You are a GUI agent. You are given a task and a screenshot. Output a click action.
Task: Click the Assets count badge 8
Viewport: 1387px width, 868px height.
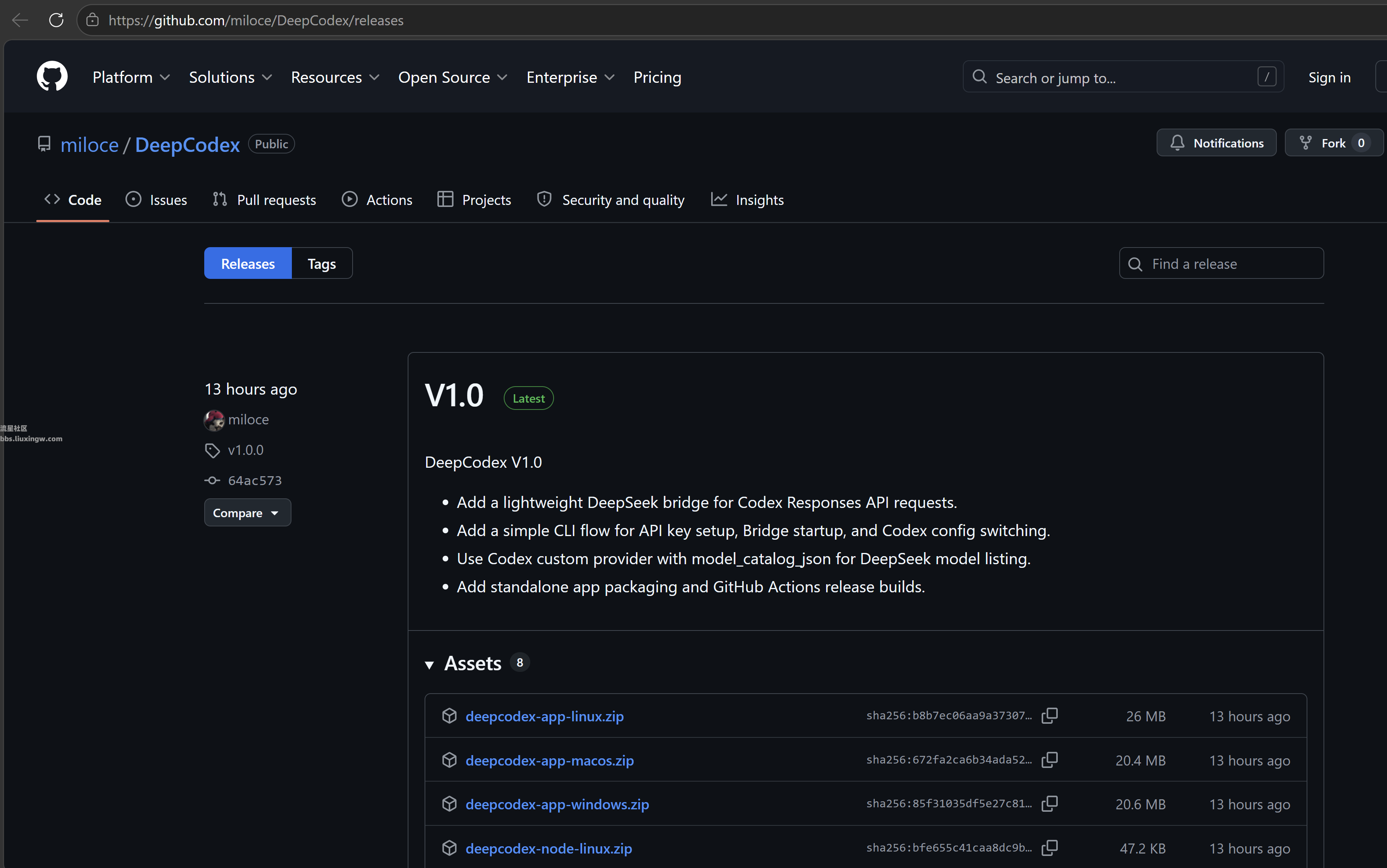click(520, 663)
